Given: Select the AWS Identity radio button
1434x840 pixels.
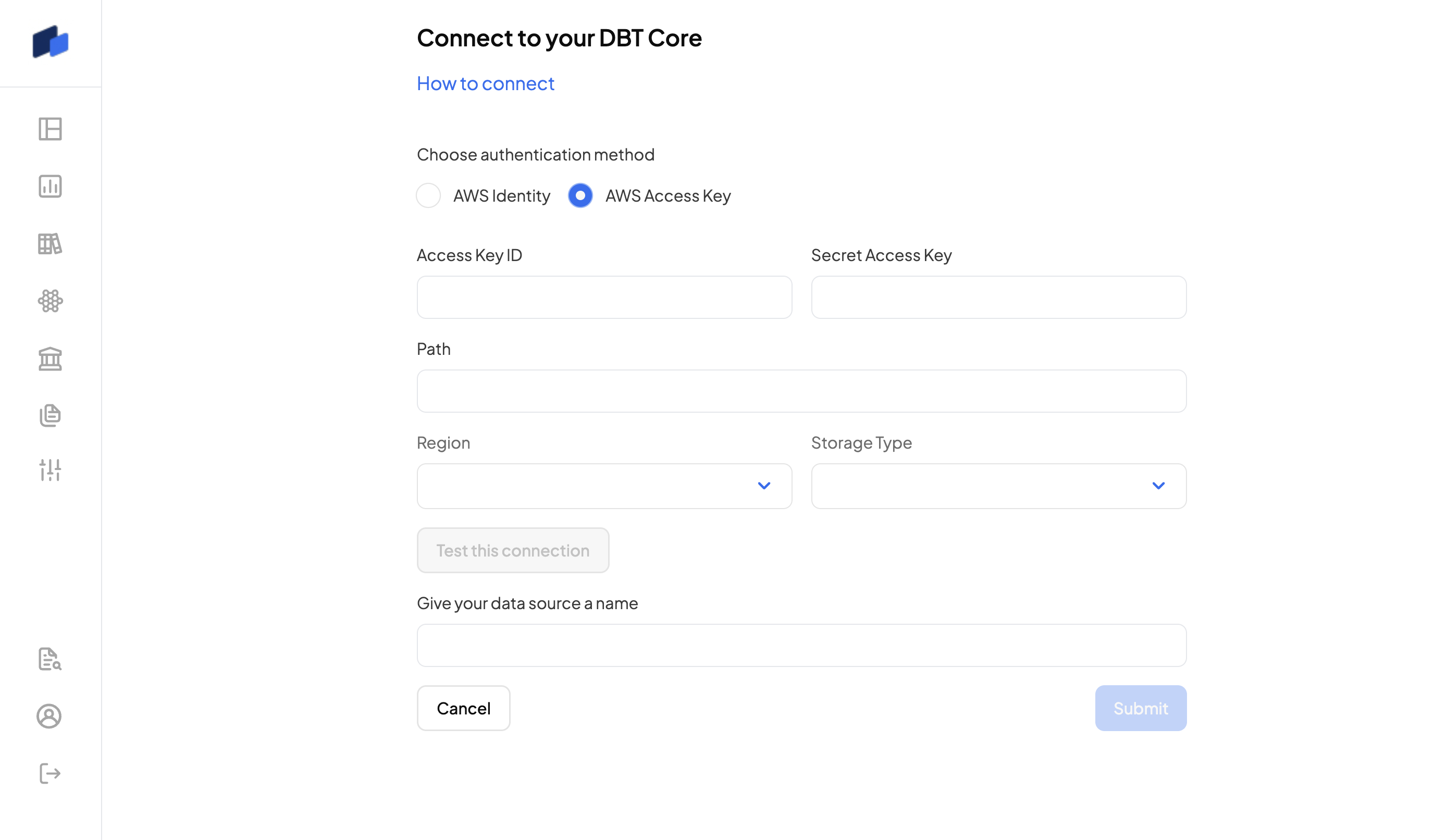Looking at the screenshot, I should [428, 196].
